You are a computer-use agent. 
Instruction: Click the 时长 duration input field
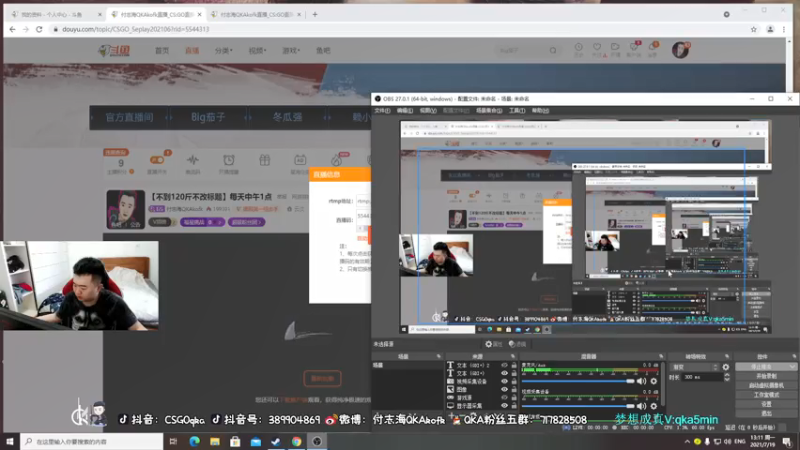point(702,377)
